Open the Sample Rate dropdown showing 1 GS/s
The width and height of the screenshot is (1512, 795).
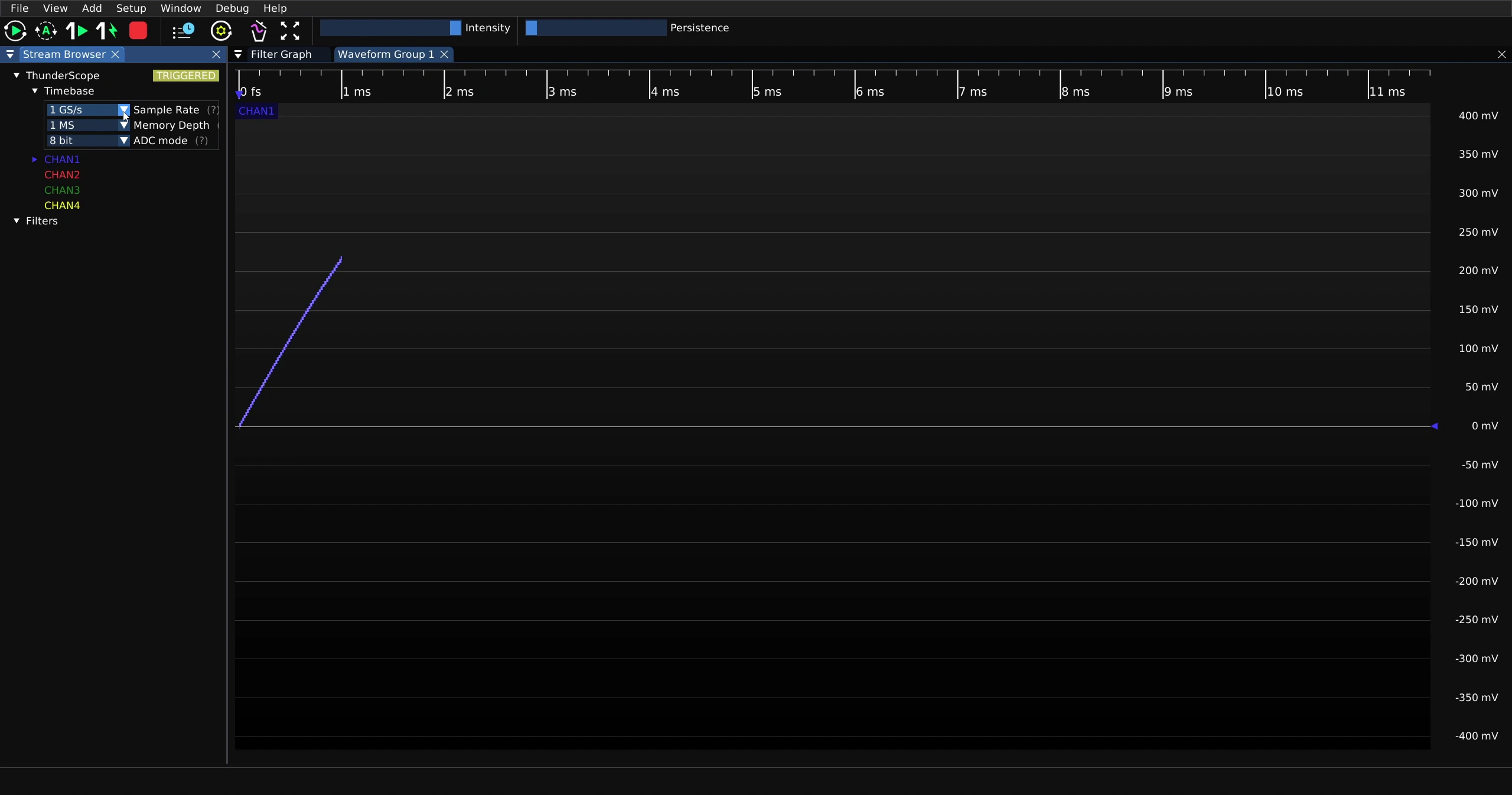click(89, 110)
